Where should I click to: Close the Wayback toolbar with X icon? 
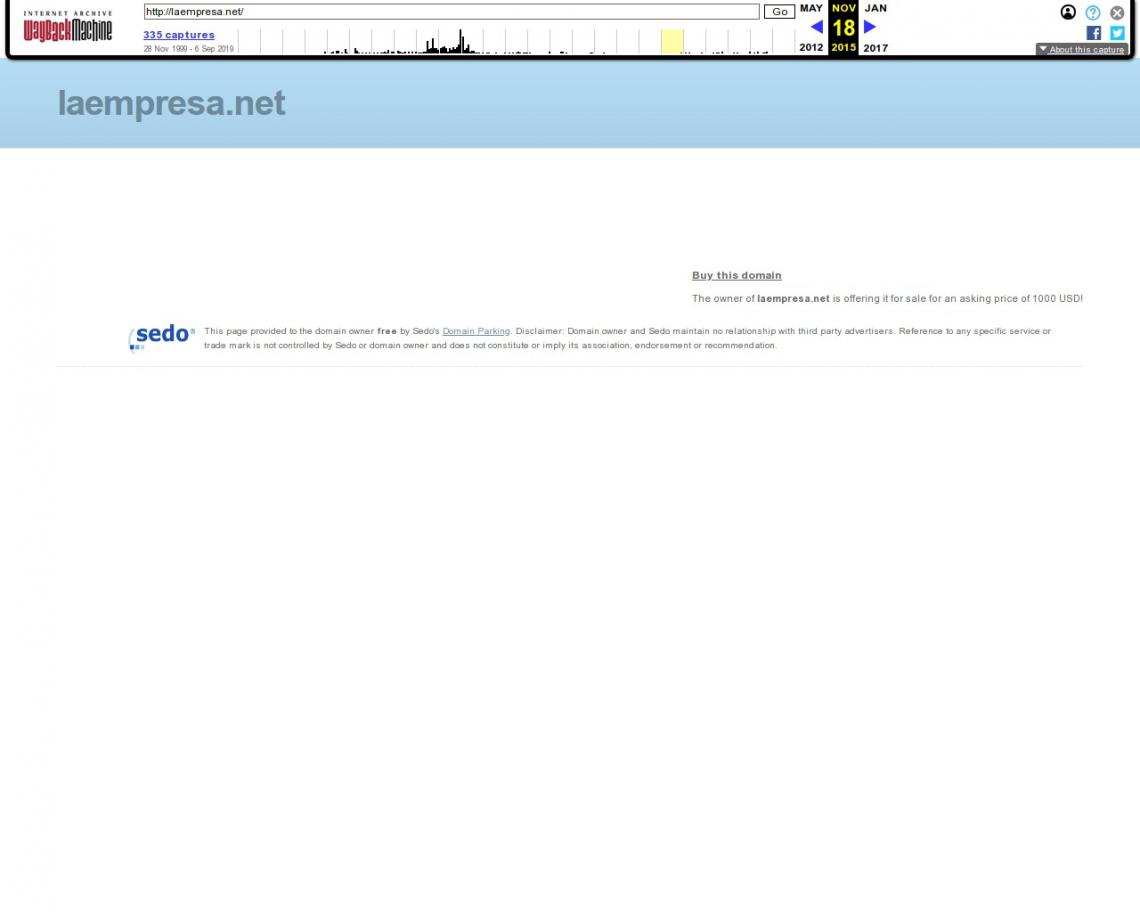[x=1117, y=12]
